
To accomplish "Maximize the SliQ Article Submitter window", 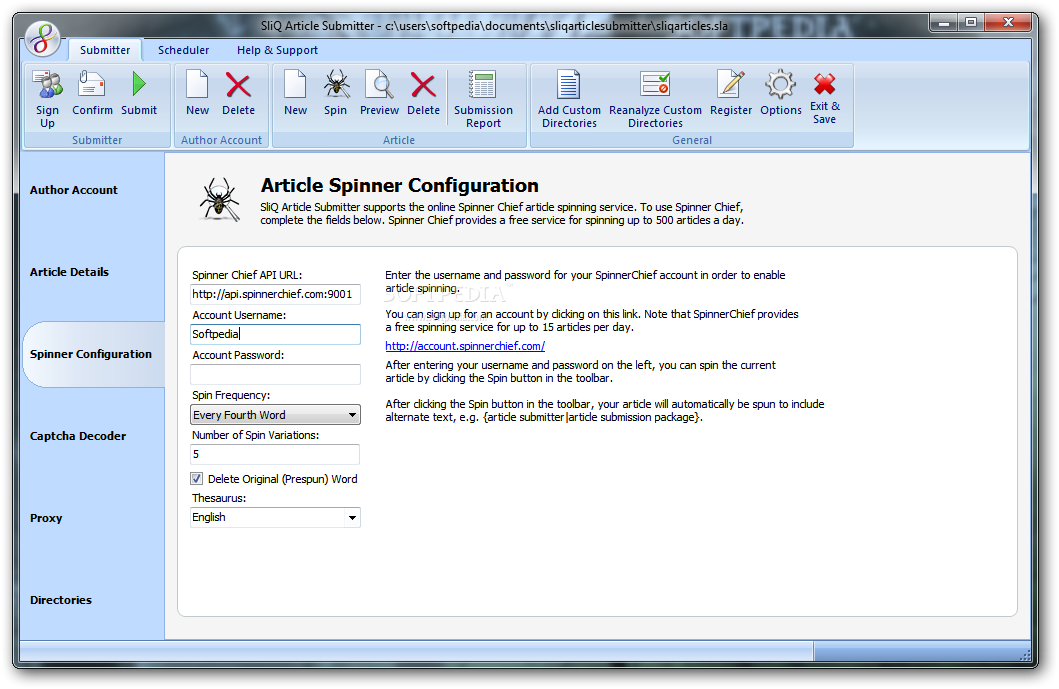I will click(x=971, y=23).
